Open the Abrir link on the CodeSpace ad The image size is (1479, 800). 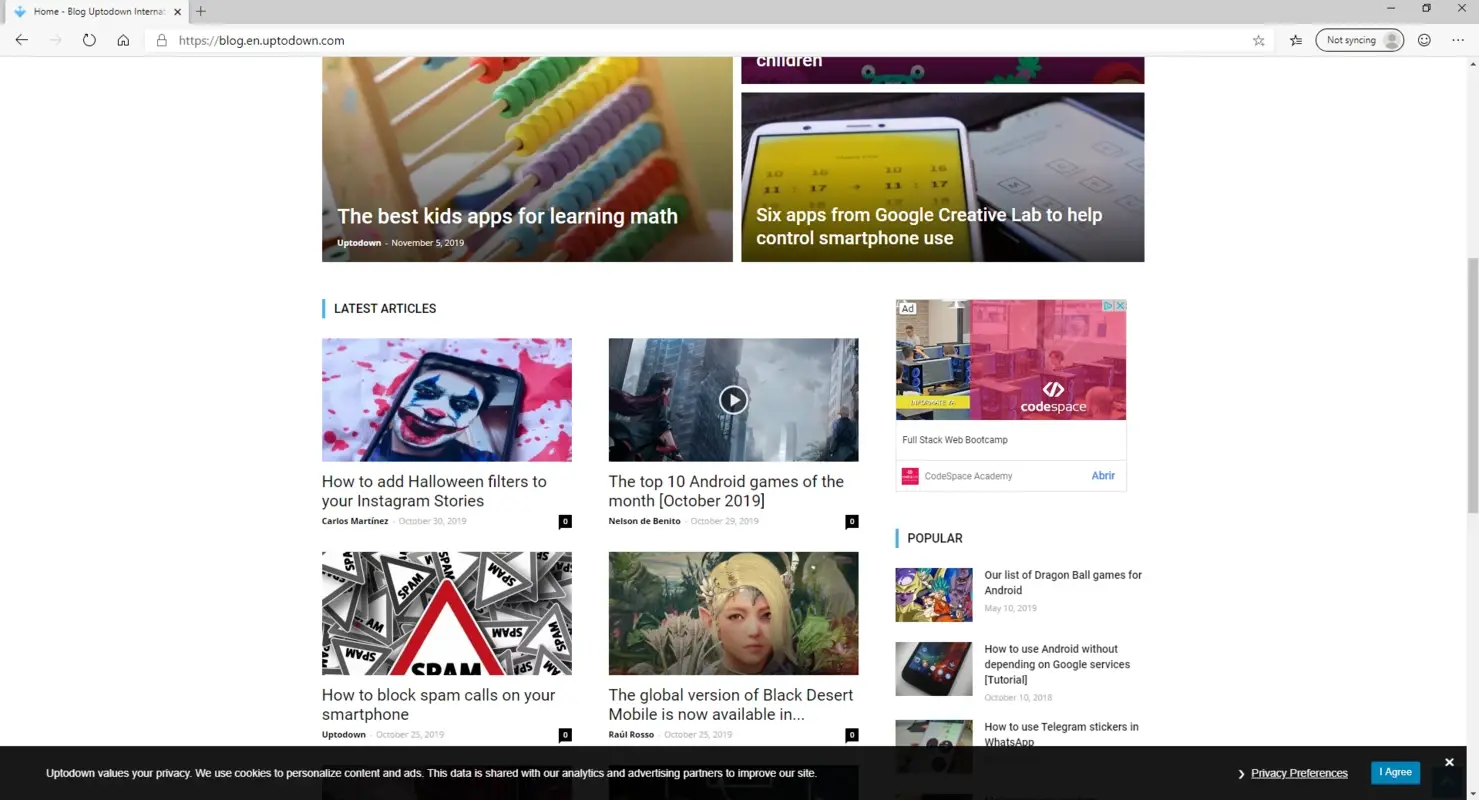tap(1103, 475)
